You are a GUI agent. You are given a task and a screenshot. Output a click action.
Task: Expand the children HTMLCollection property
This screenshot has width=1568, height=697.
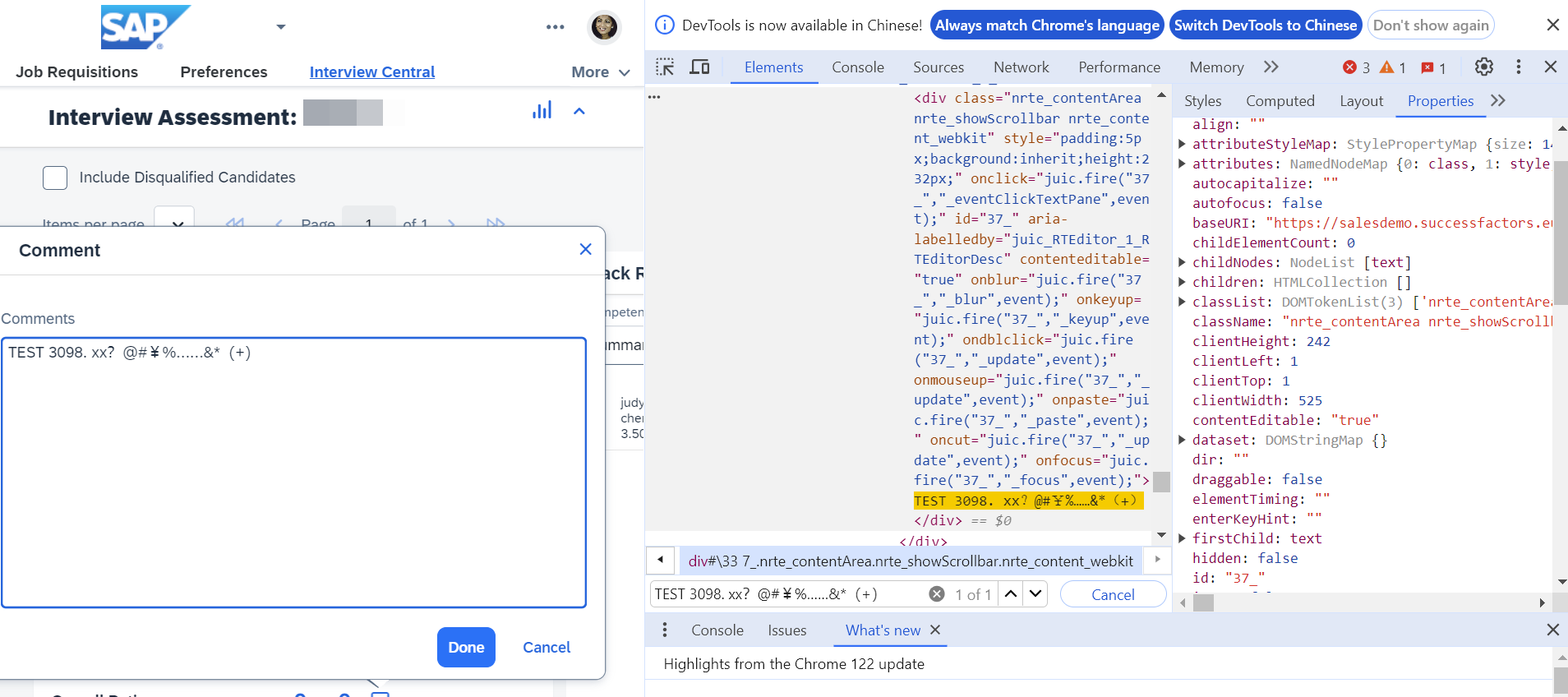pos(1182,282)
